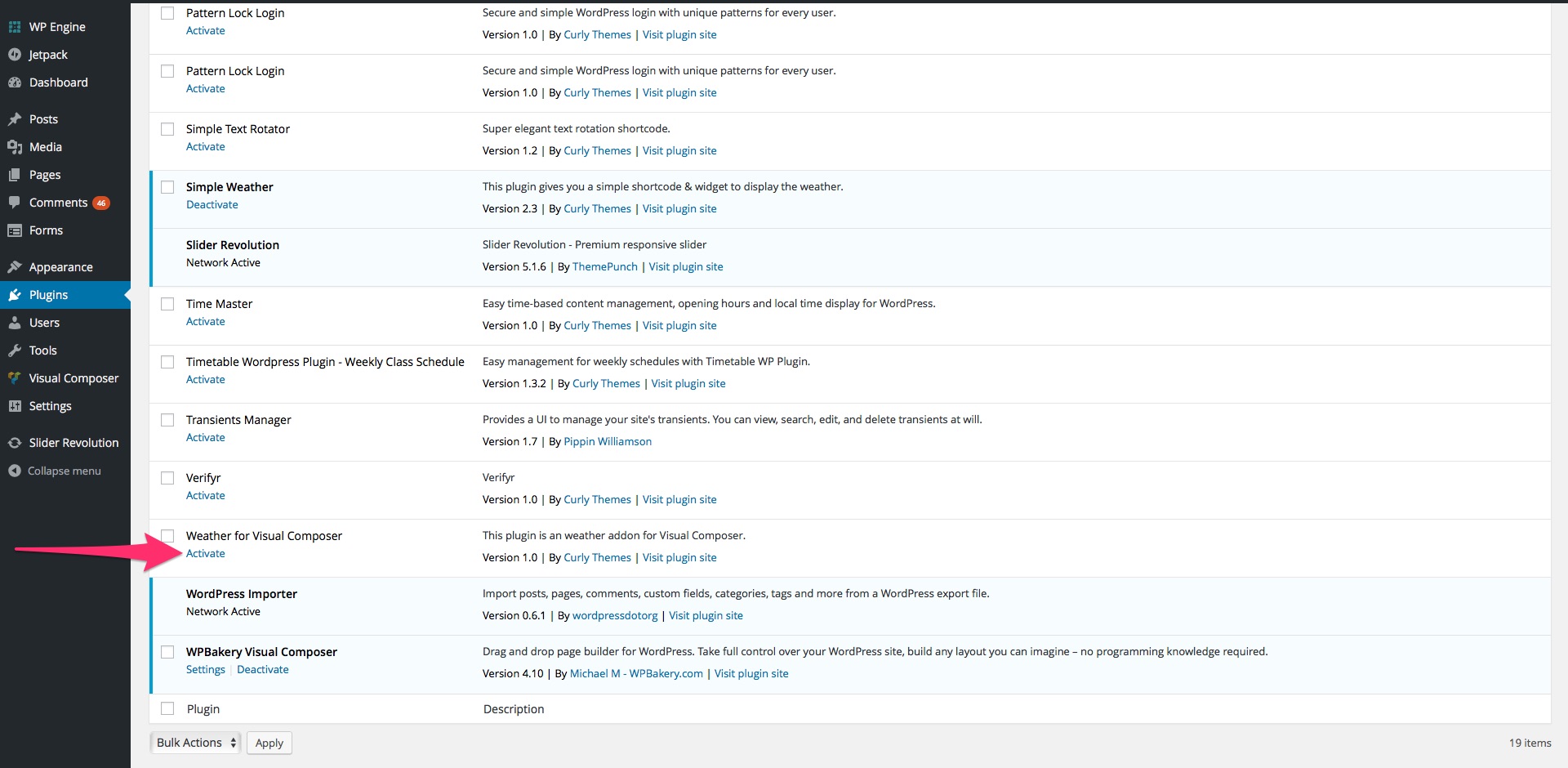Click the Comments bubble icon
The height and width of the screenshot is (768, 1568).
[15, 203]
